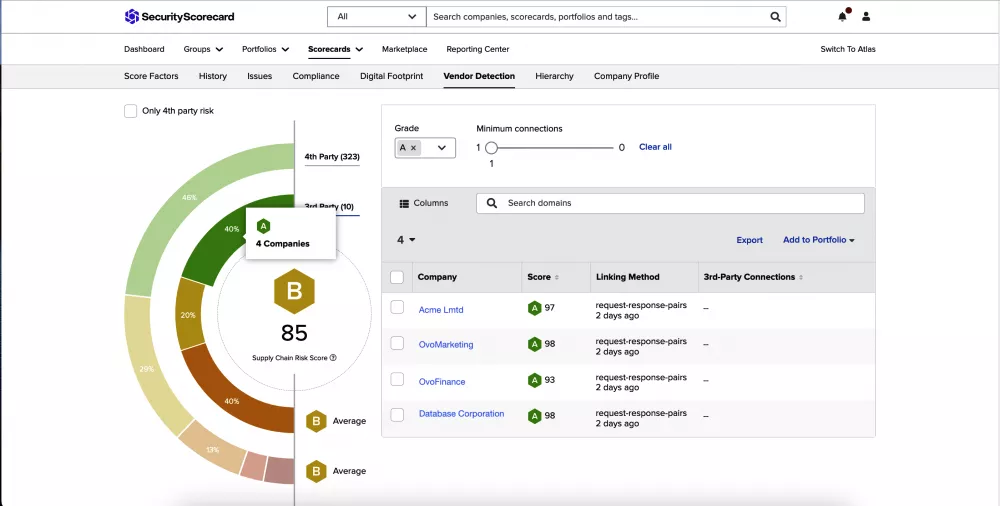Open the Grade filter dropdown arrow
The width and height of the screenshot is (1000, 506).
click(441, 148)
